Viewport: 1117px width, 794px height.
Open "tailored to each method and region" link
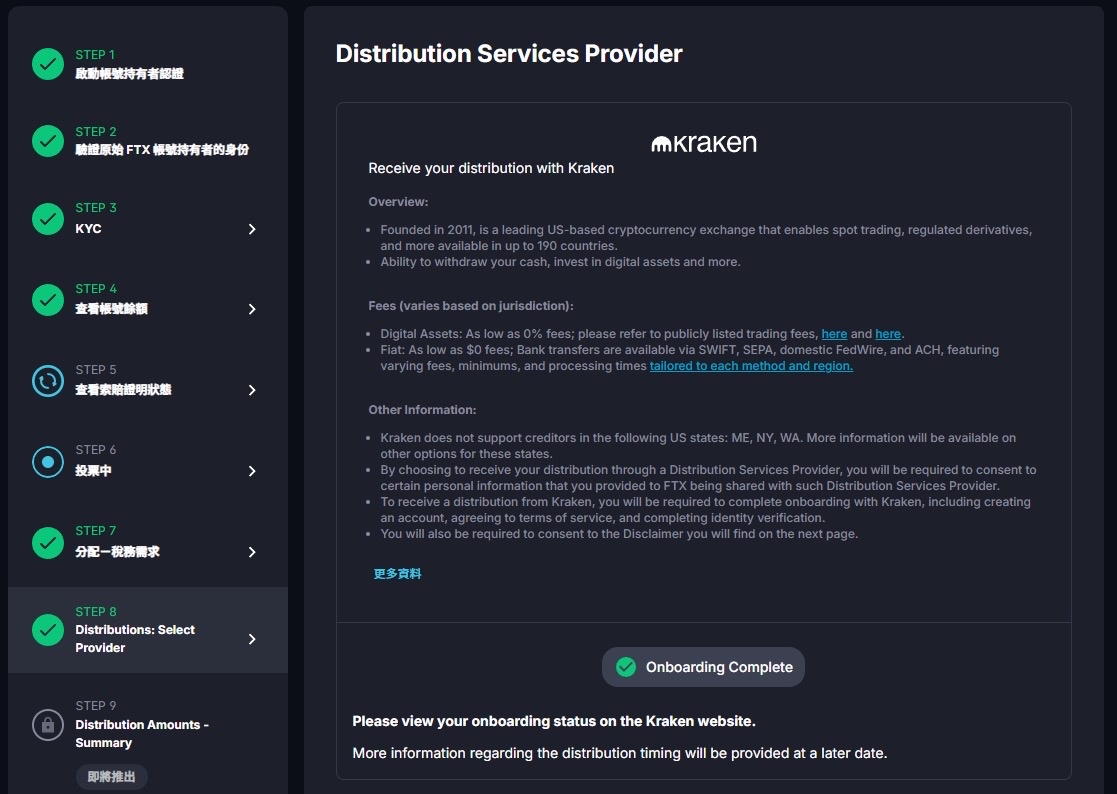coord(752,366)
